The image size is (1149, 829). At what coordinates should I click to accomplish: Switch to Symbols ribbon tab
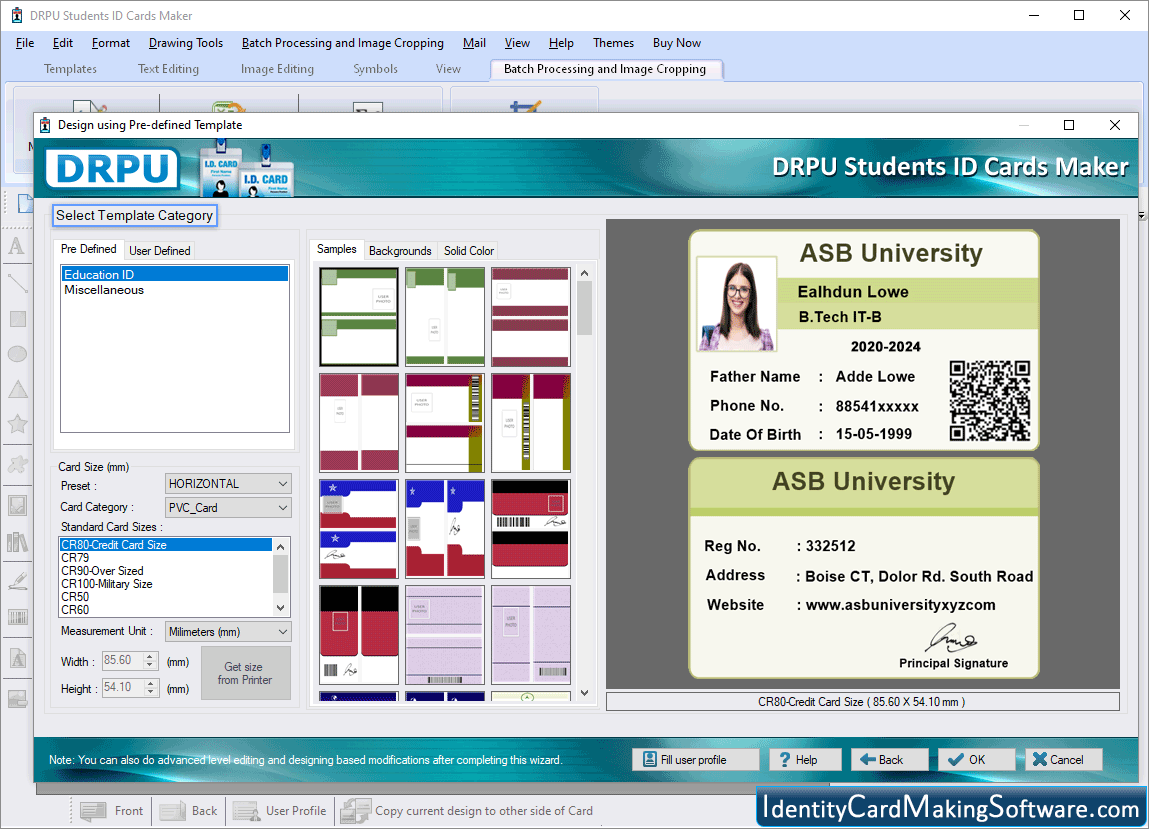(x=375, y=69)
